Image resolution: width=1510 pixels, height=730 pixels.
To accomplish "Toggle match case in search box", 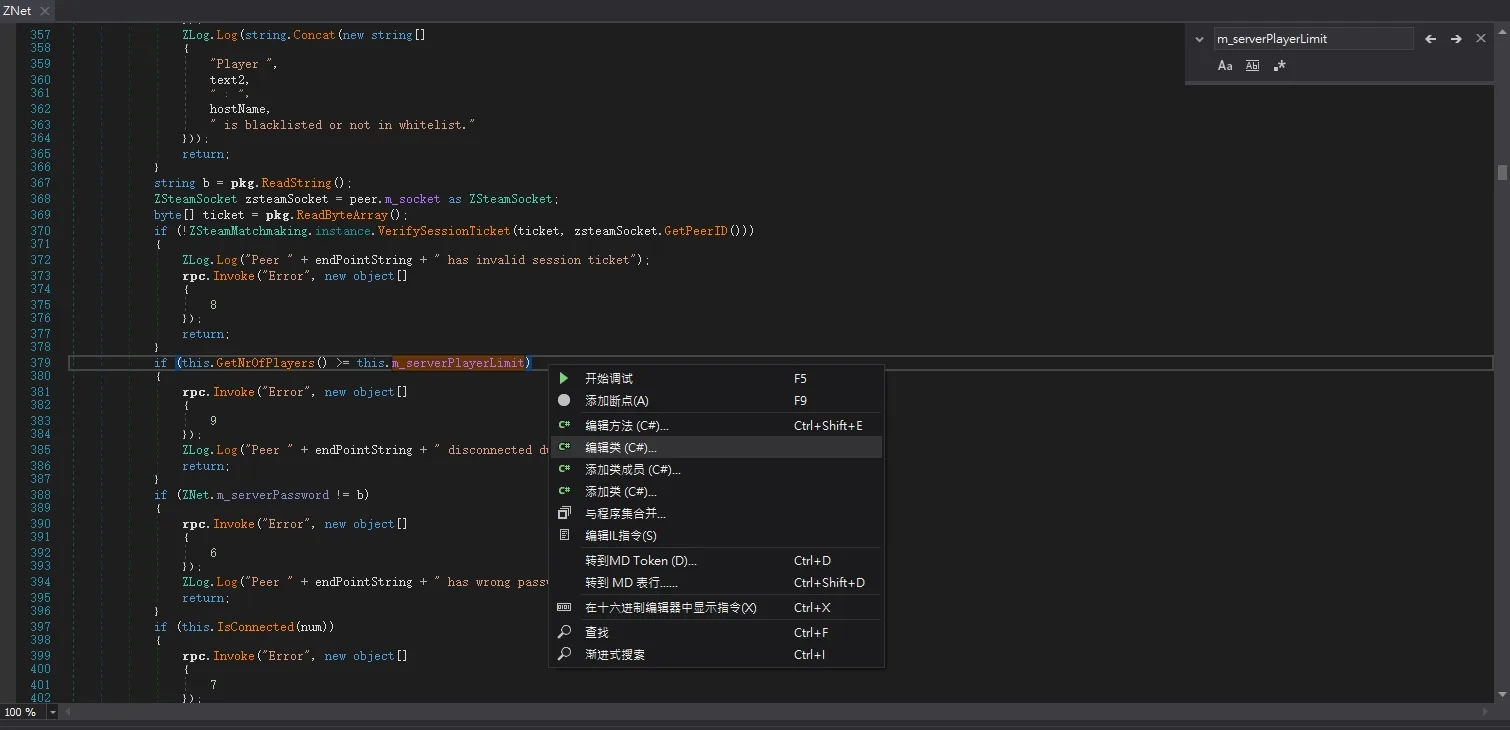I will coord(1225,65).
